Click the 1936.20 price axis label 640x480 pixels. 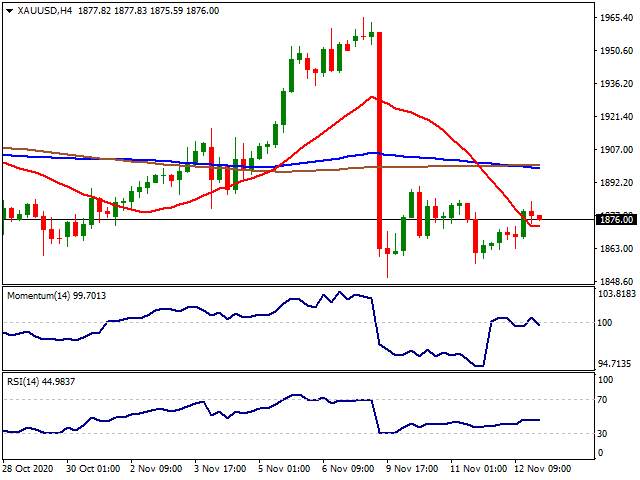click(616, 84)
